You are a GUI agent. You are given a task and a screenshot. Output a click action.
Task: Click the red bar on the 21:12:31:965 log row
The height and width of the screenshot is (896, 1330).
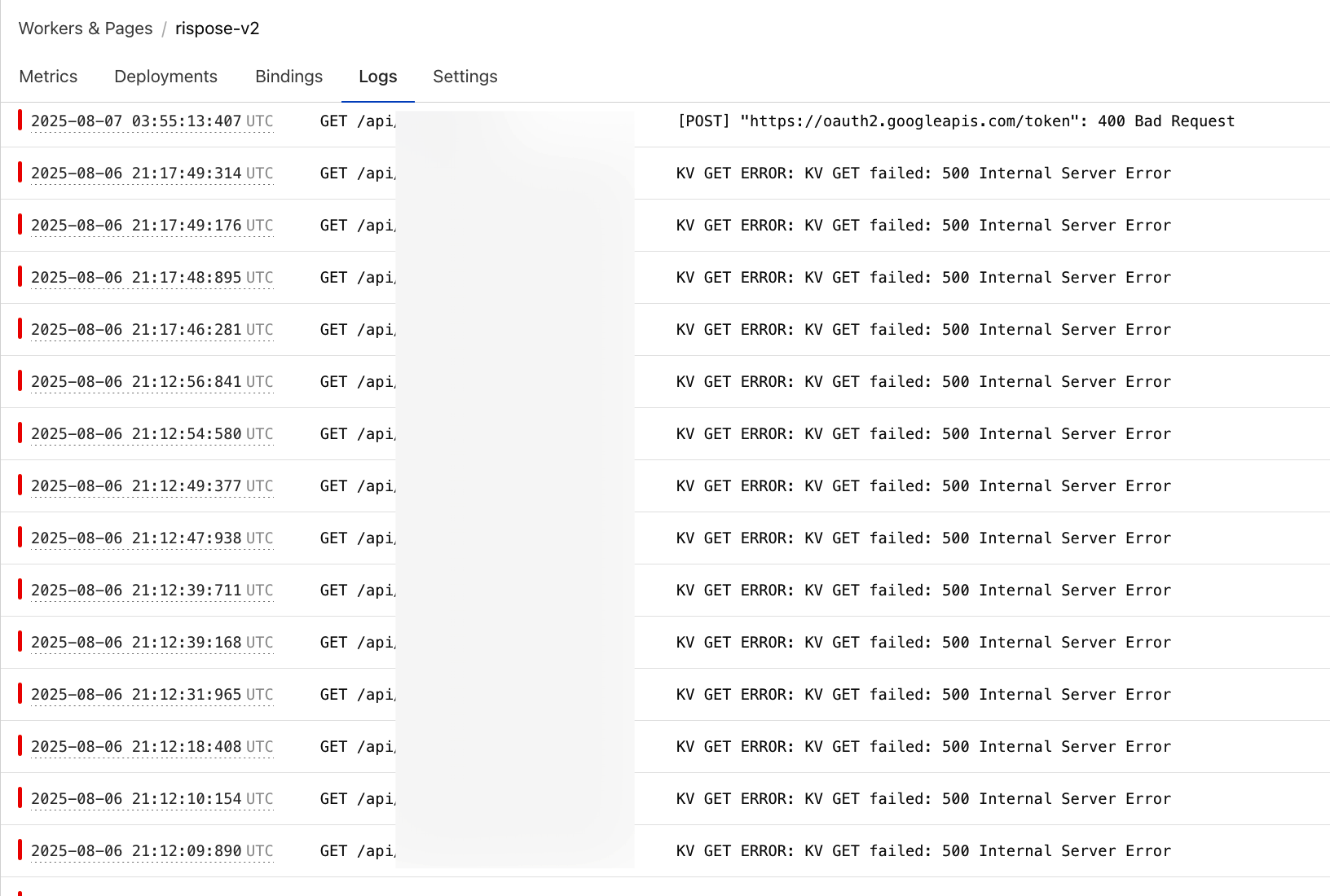point(20,694)
